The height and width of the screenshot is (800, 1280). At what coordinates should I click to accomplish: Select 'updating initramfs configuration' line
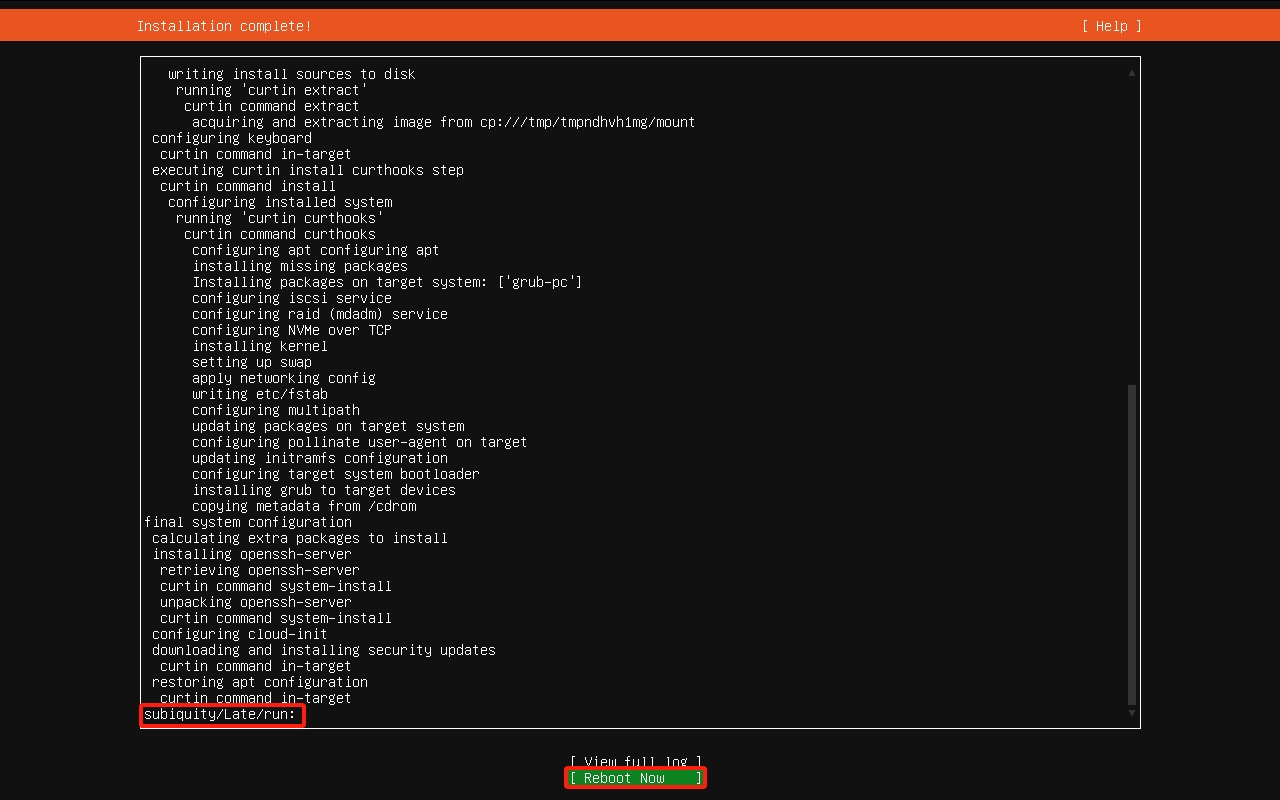click(320, 458)
